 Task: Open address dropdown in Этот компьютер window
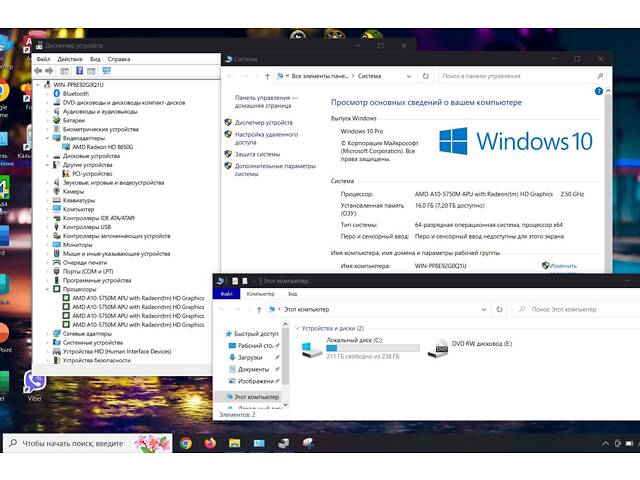484,309
